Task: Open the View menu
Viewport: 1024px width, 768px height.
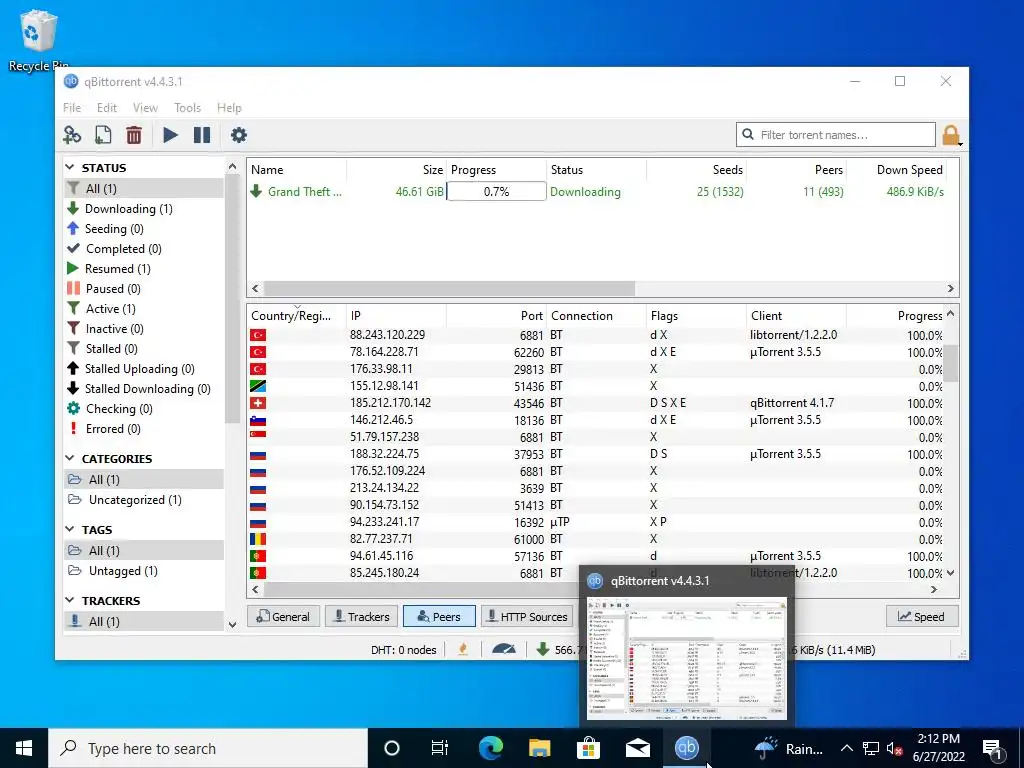Action: pos(145,108)
